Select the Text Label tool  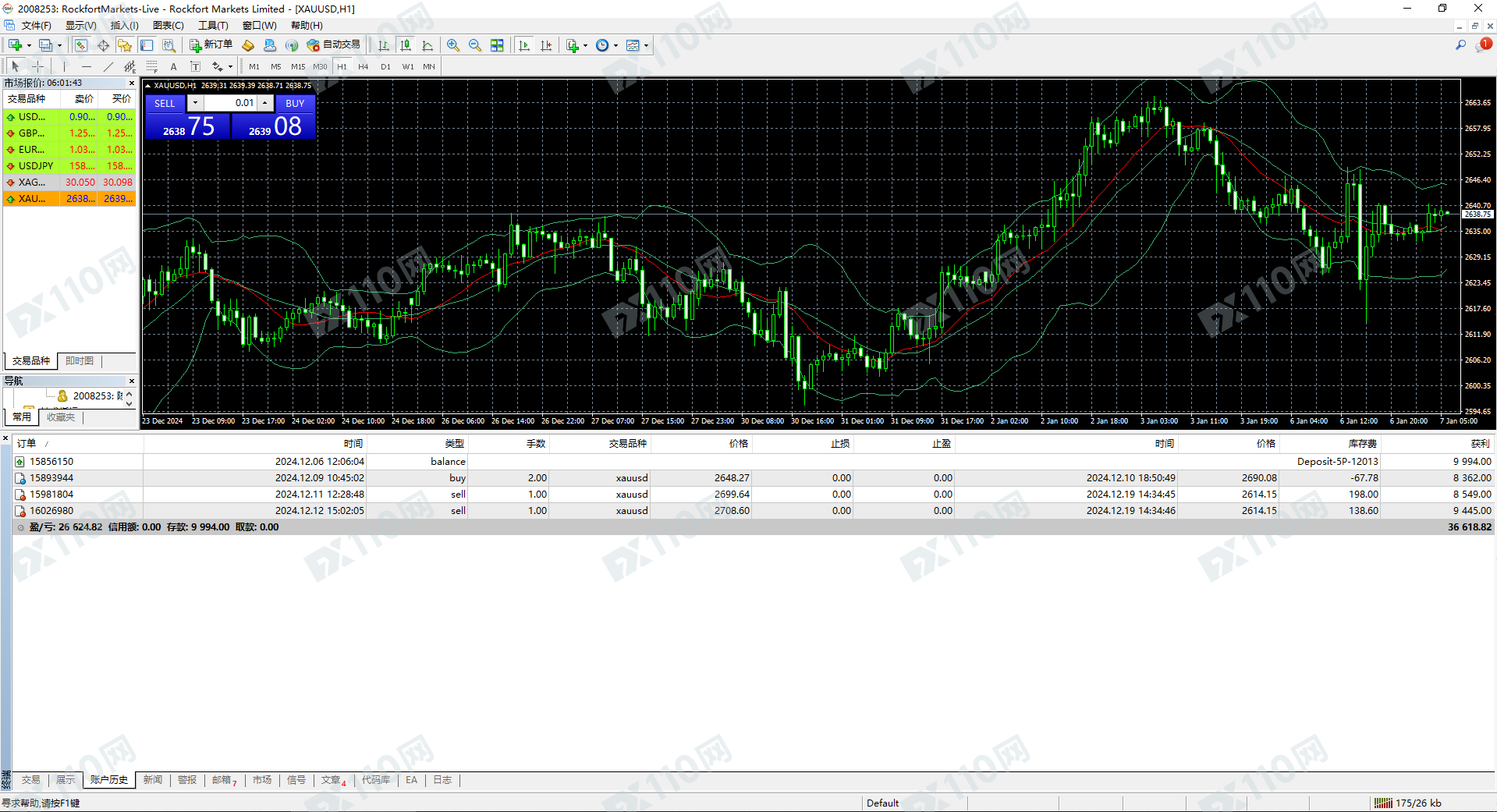point(196,66)
